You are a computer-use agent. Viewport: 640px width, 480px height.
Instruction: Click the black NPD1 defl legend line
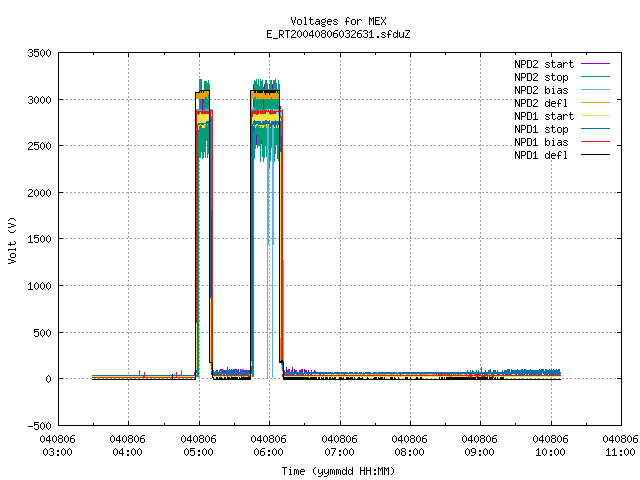pos(596,155)
